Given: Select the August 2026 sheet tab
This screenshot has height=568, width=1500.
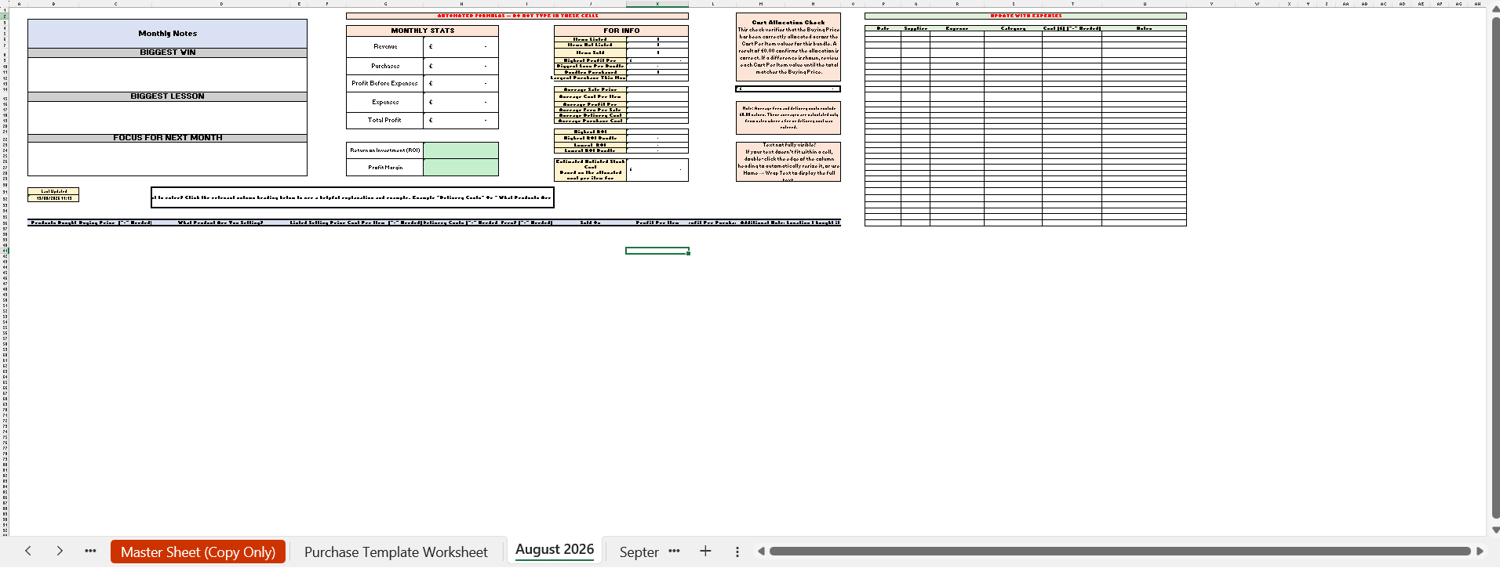Looking at the screenshot, I should coord(555,550).
